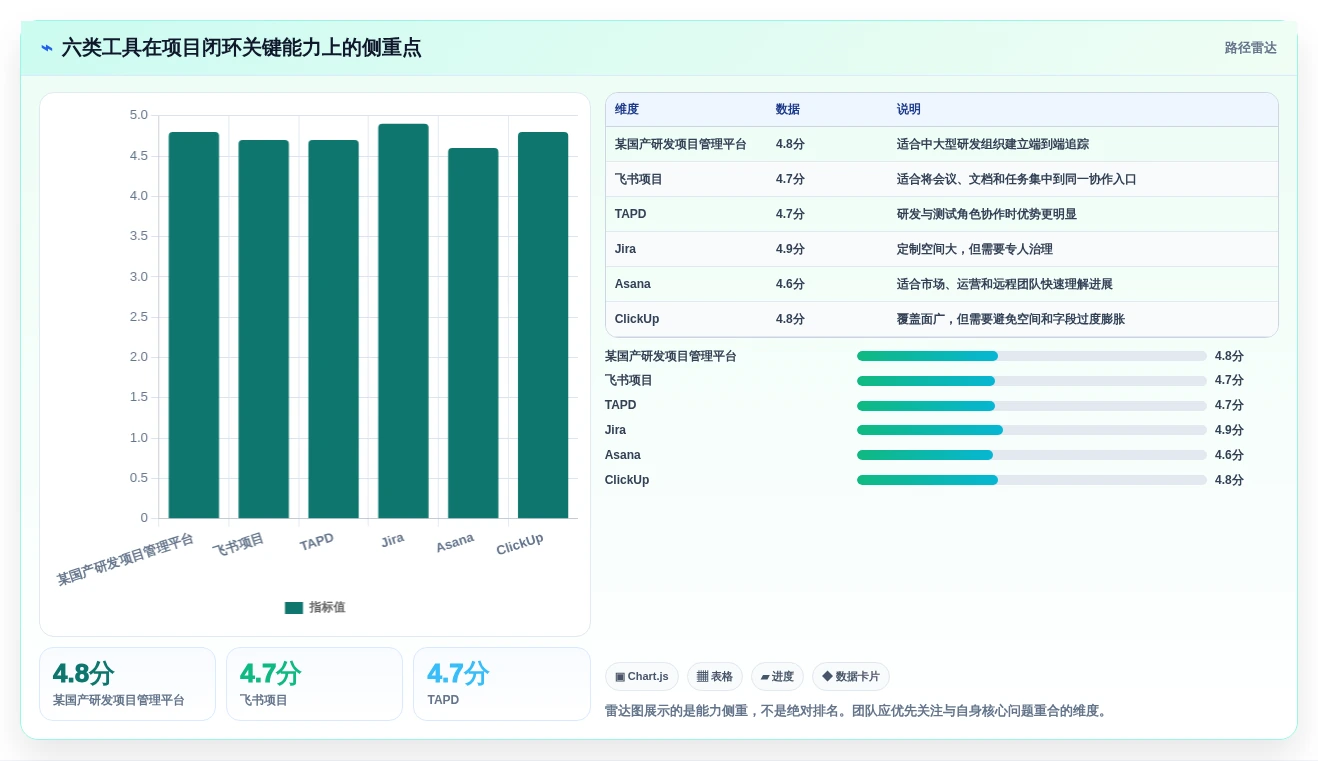Click 定制空间大，但需要专人治理 description
Screen dimensions: 1318x761
tap(975, 249)
